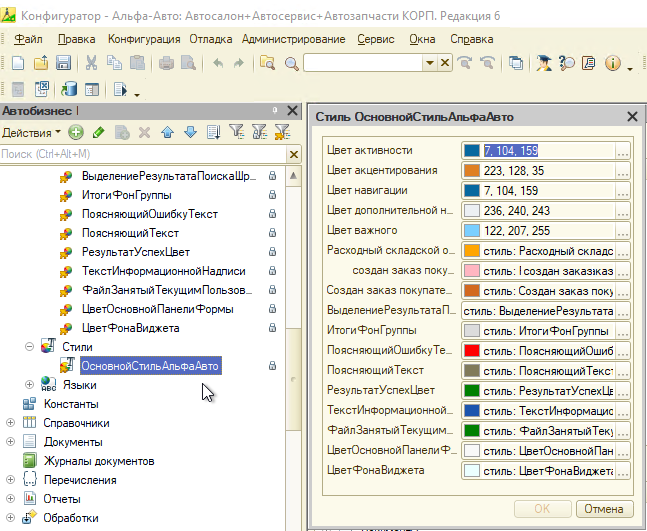Open the Файл menu
This screenshot has height=531, width=647.
[28, 39]
